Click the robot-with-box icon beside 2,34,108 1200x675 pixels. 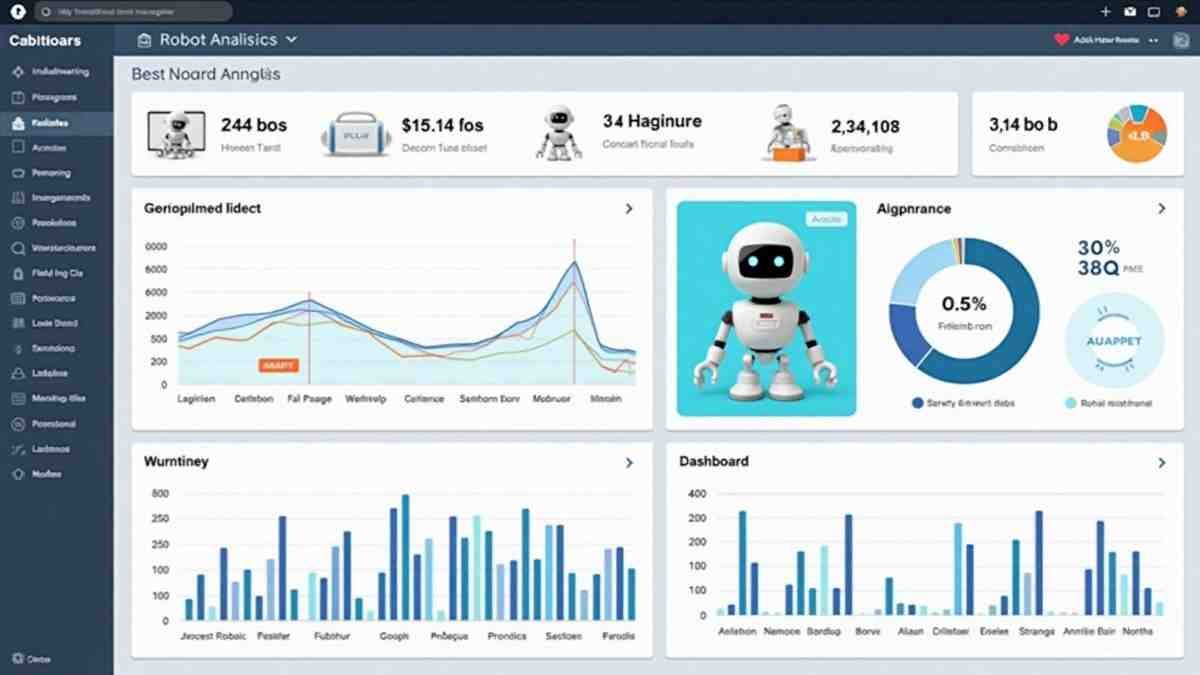pos(789,133)
